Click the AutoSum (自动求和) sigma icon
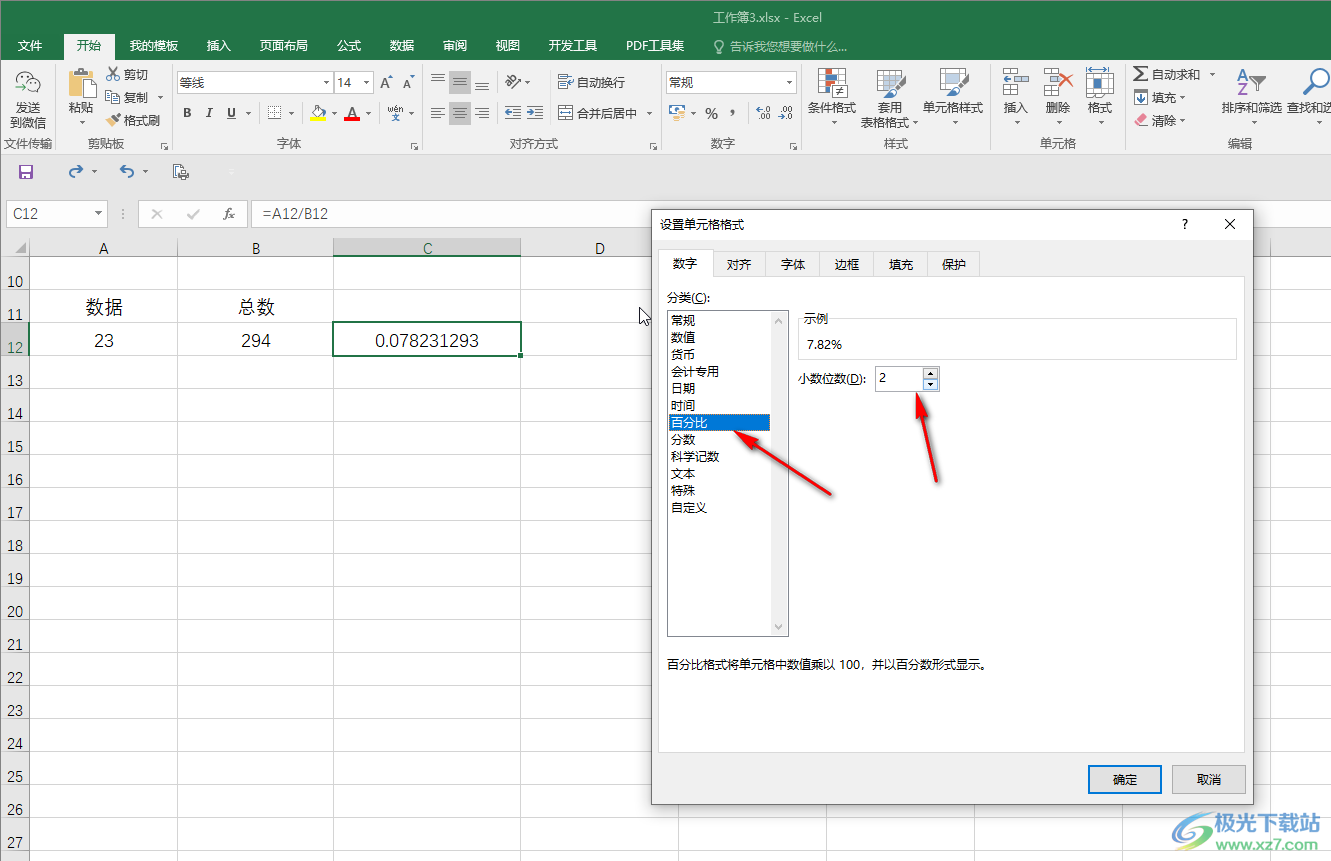 click(x=1140, y=74)
